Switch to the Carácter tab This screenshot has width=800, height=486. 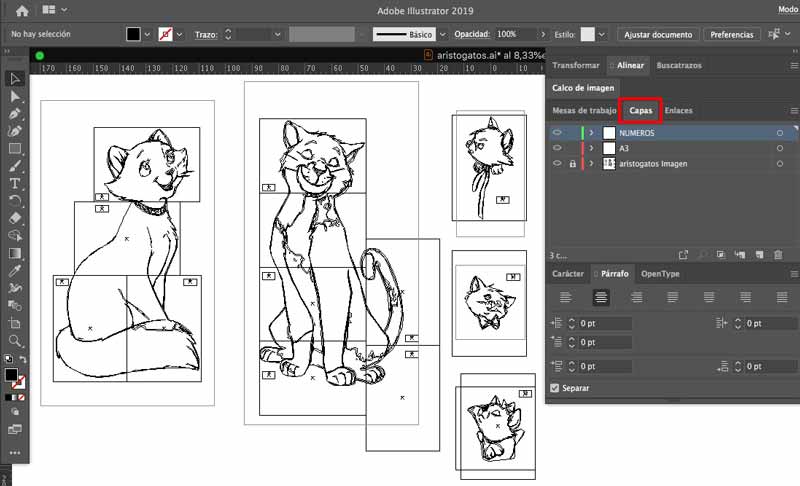(x=567, y=274)
